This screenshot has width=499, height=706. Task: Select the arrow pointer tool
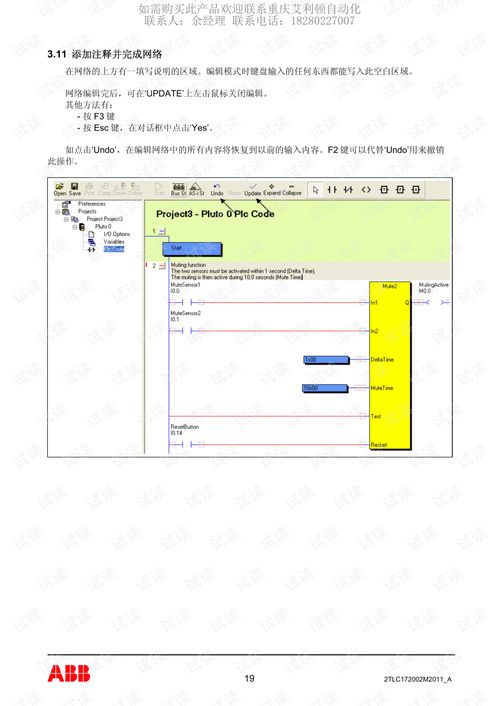(315, 190)
